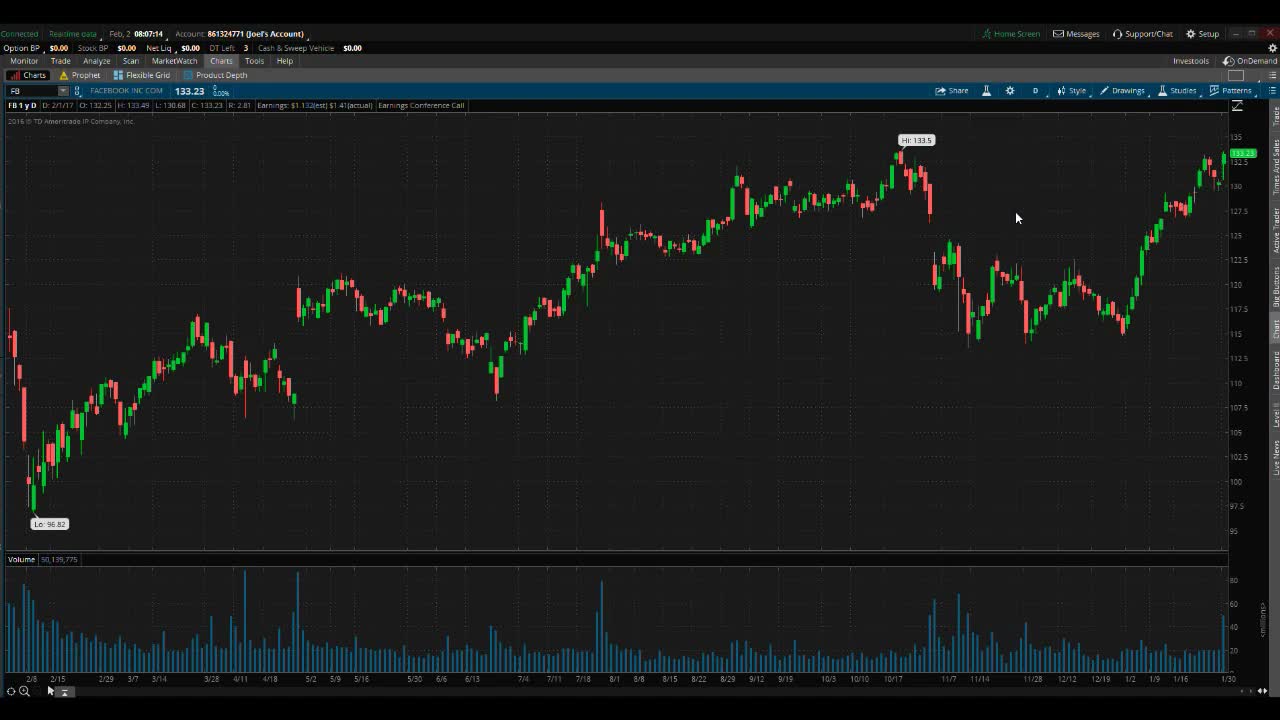1280x720 pixels.
Task: Click the Share button
Action: click(952, 91)
